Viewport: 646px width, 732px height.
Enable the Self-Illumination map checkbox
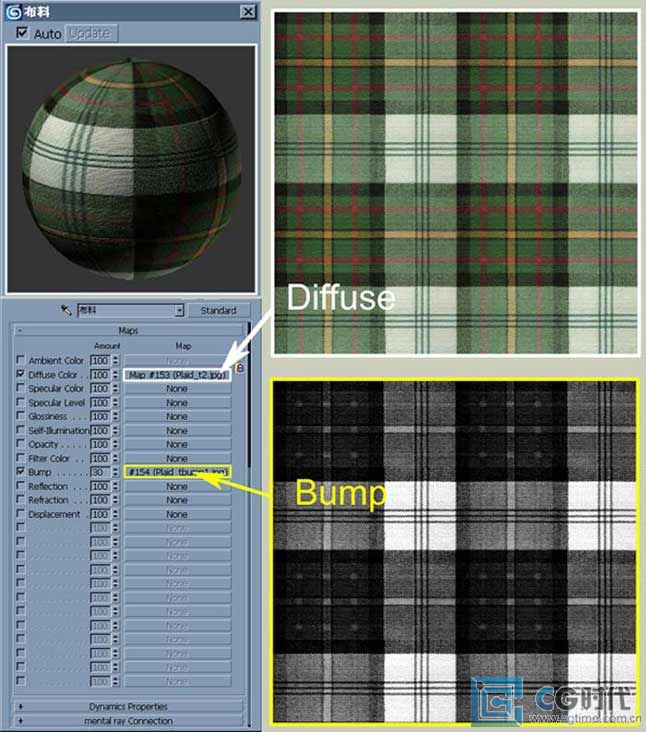[x=21, y=429]
